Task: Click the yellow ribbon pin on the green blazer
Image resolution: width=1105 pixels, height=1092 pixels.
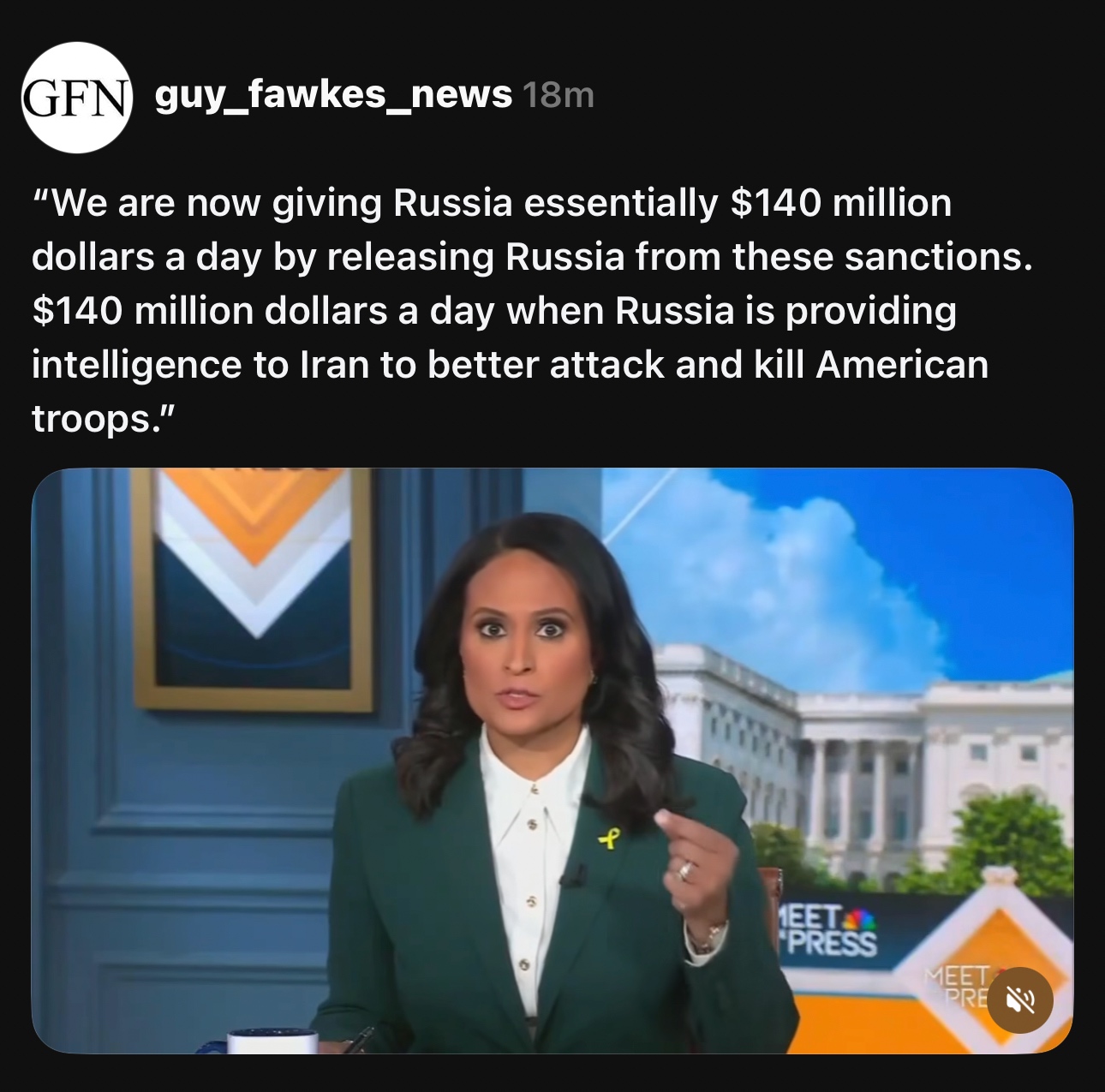Action: 607,837
